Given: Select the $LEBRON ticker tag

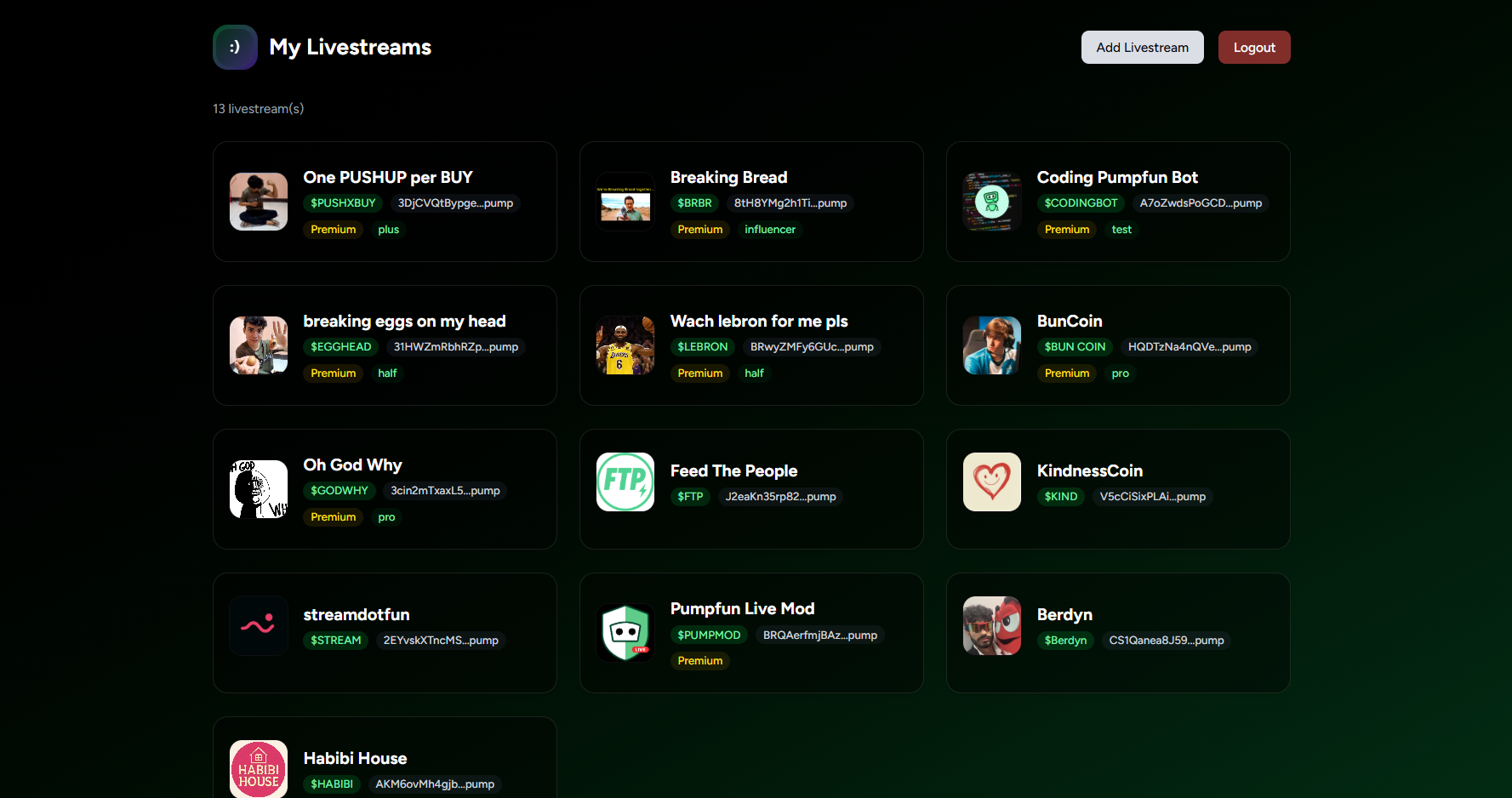Looking at the screenshot, I should pos(702,346).
